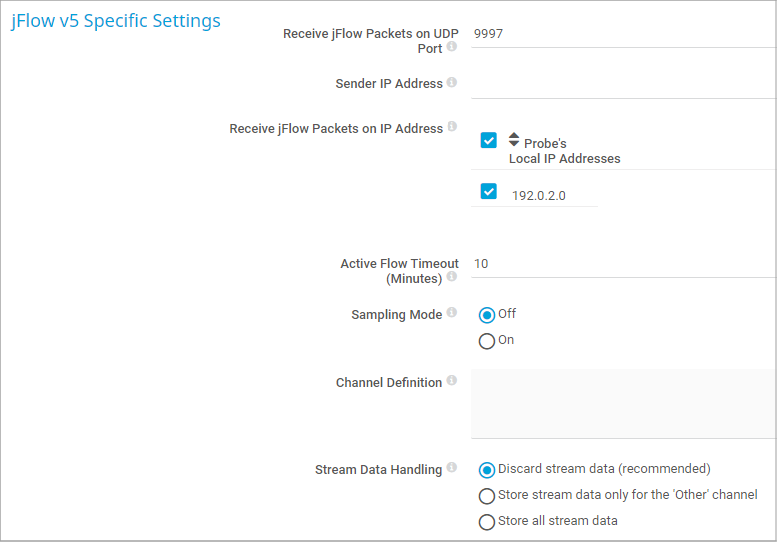Sort IP list using Probe's column arrows
This screenshot has height=542, width=777.
tap(514, 139)
